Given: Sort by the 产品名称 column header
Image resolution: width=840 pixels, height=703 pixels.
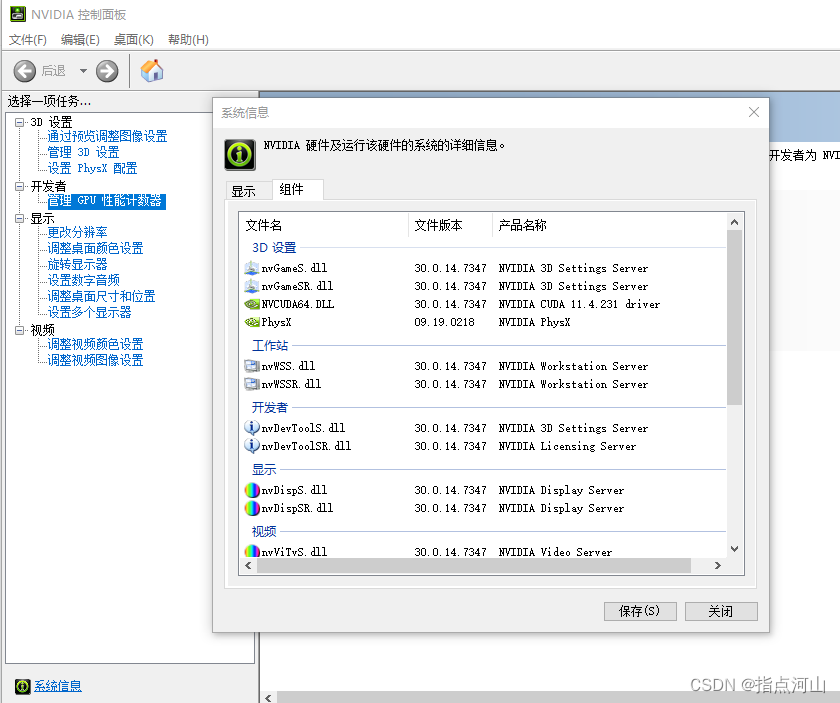Looking at the screenshot, I should coord(610,225).
